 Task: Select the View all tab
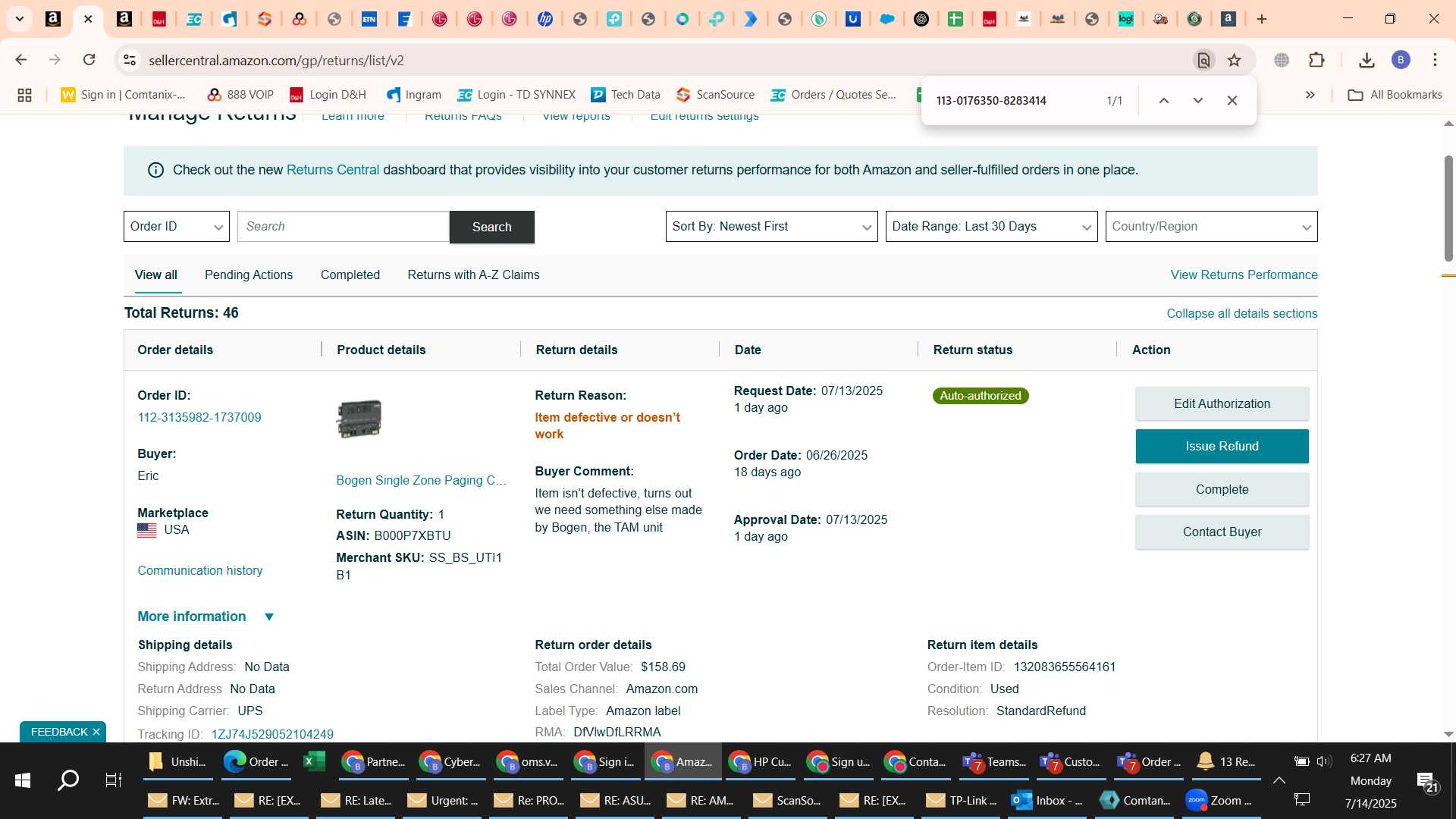[x=156, y=275]
